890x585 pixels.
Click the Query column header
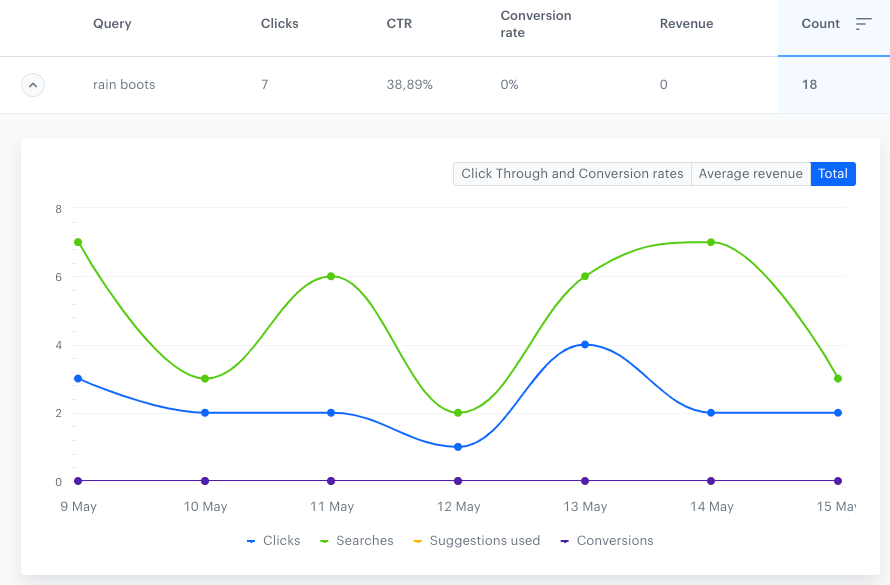coord(112,24)
